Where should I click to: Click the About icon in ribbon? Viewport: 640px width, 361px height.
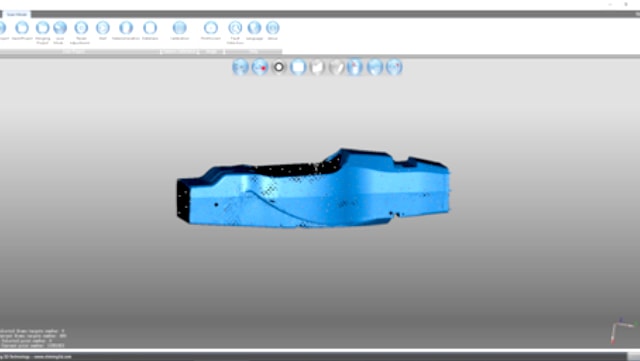pyautogui.click(x=273, y=28)
